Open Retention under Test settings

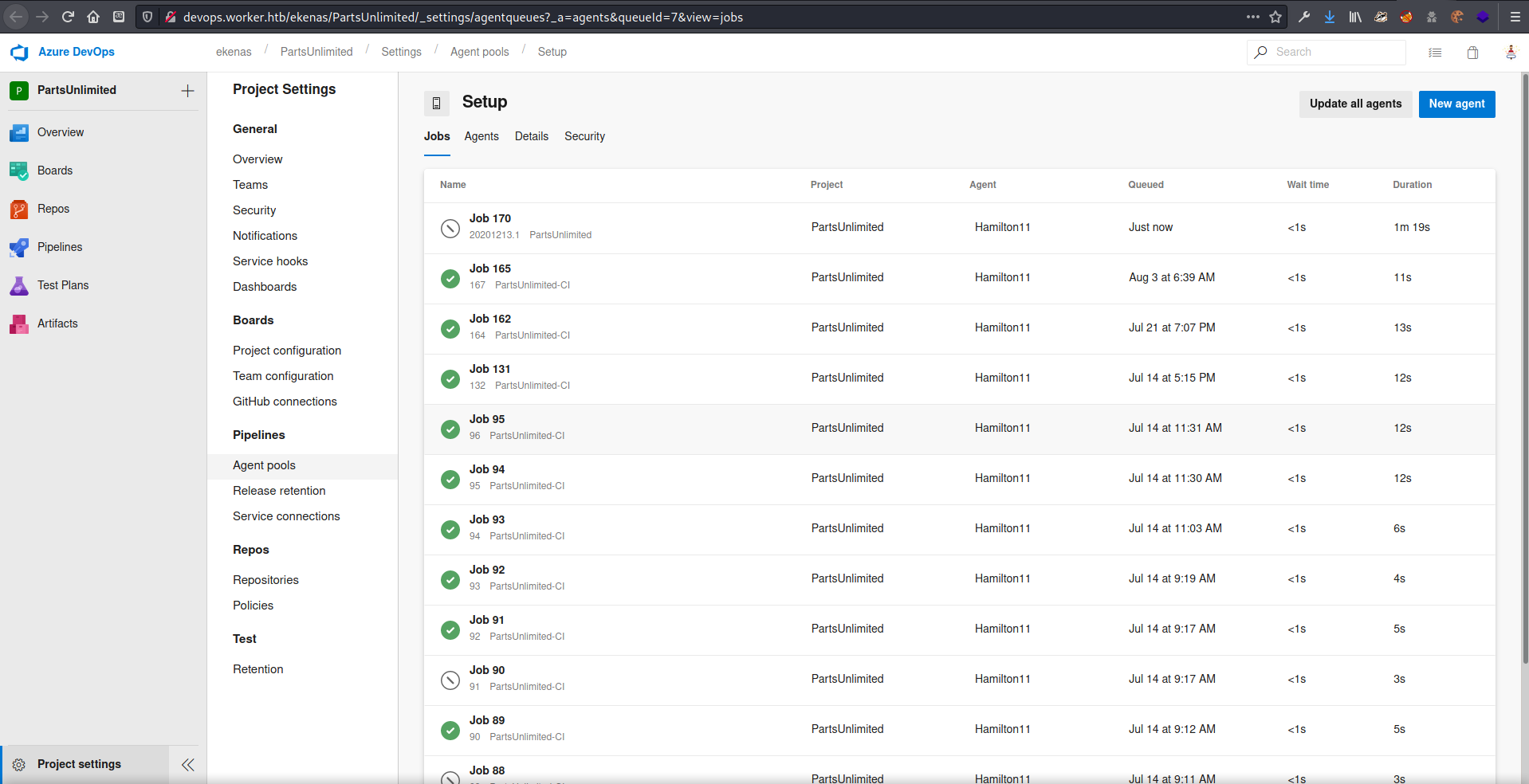257,669
